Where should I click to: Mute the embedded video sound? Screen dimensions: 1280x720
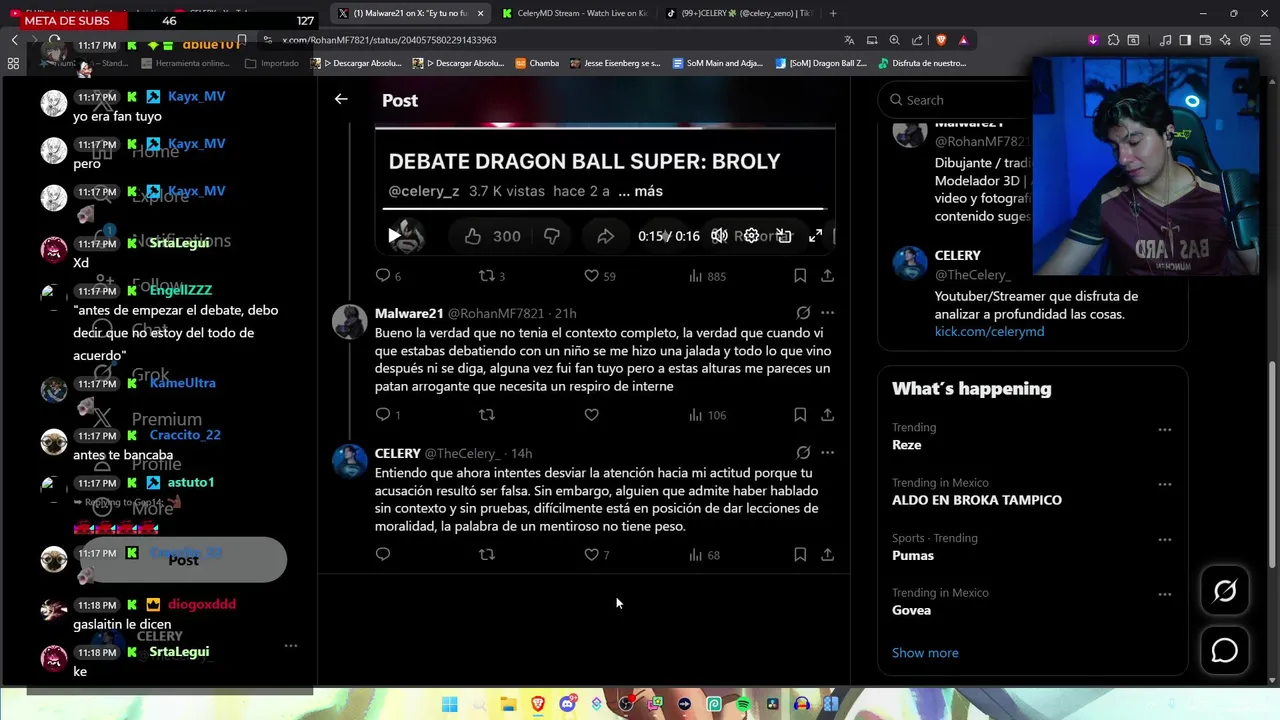point(719,236)
